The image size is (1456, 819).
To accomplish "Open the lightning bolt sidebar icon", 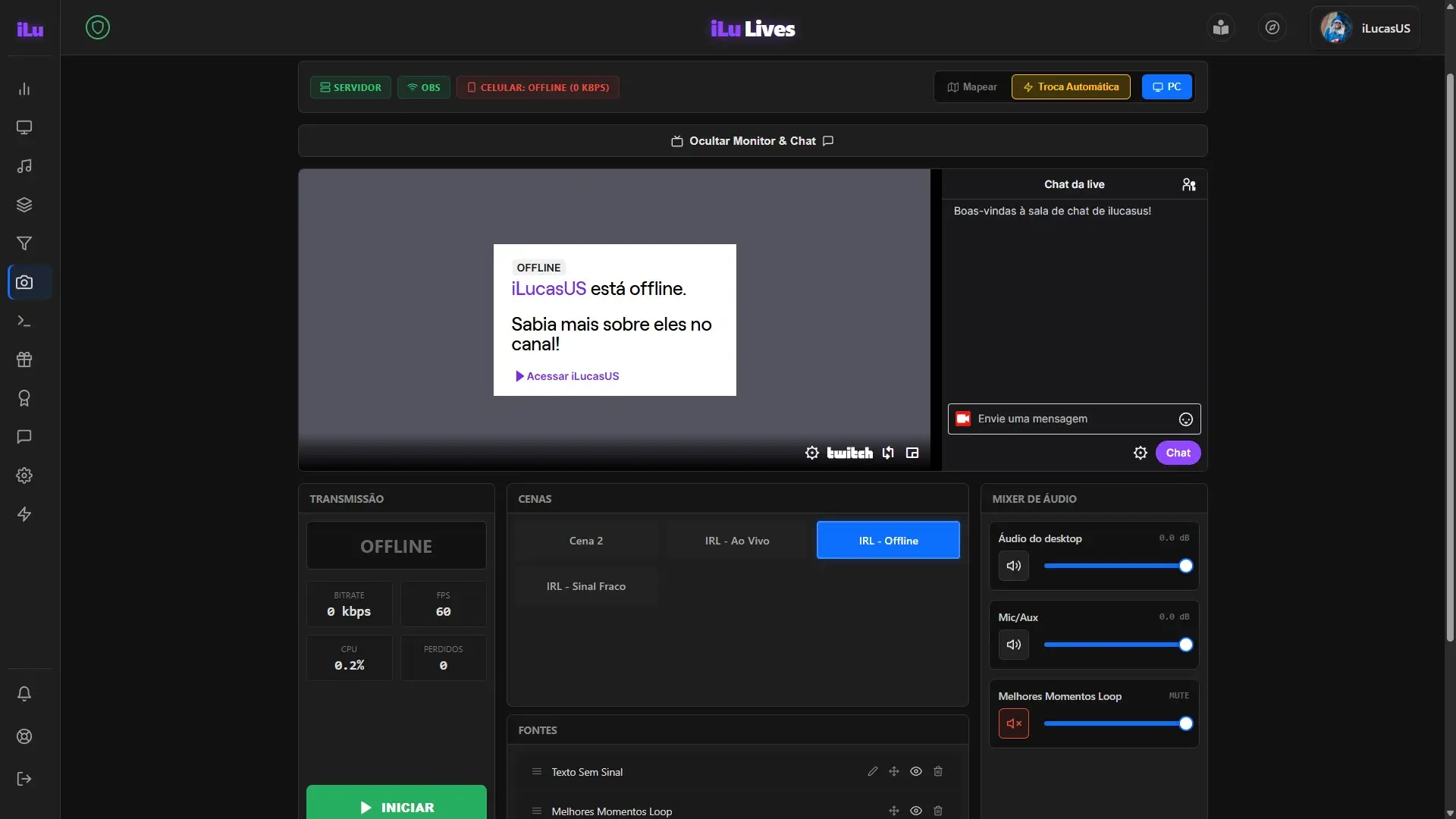I will tap(24, 514).
